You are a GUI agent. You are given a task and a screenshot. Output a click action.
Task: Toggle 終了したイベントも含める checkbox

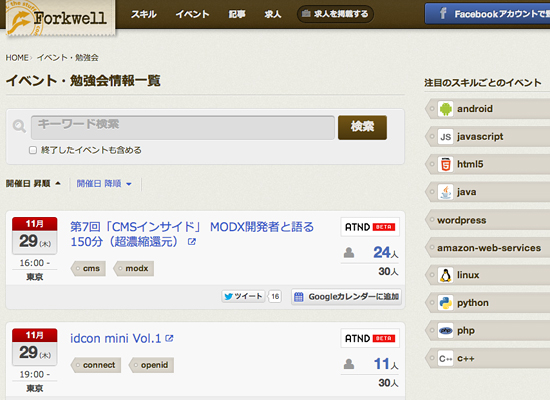pyautogui.click(x=33, y=150)
